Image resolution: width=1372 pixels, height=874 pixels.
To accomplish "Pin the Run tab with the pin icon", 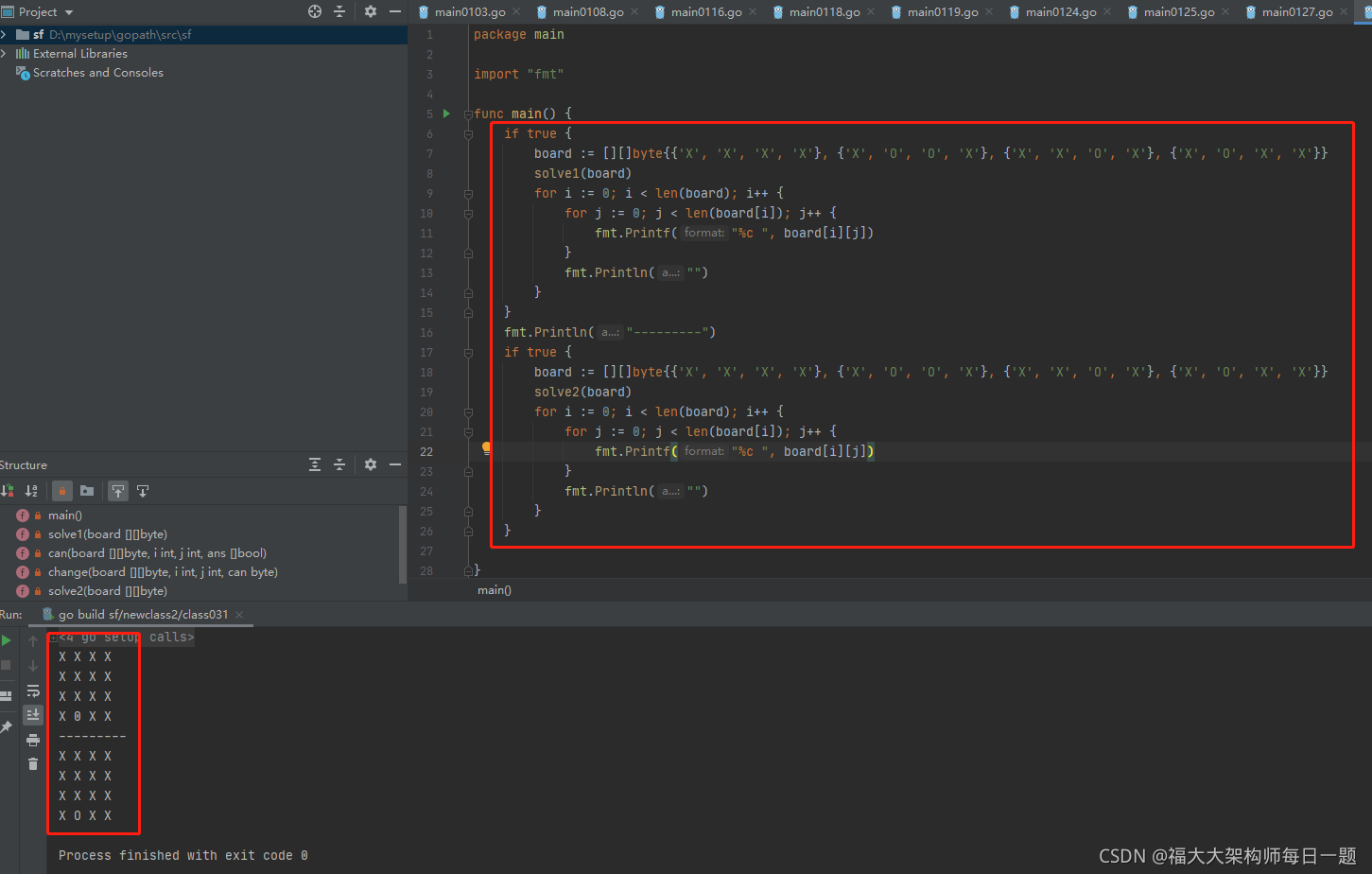I will pyautogui.click(x=7, y=726).
